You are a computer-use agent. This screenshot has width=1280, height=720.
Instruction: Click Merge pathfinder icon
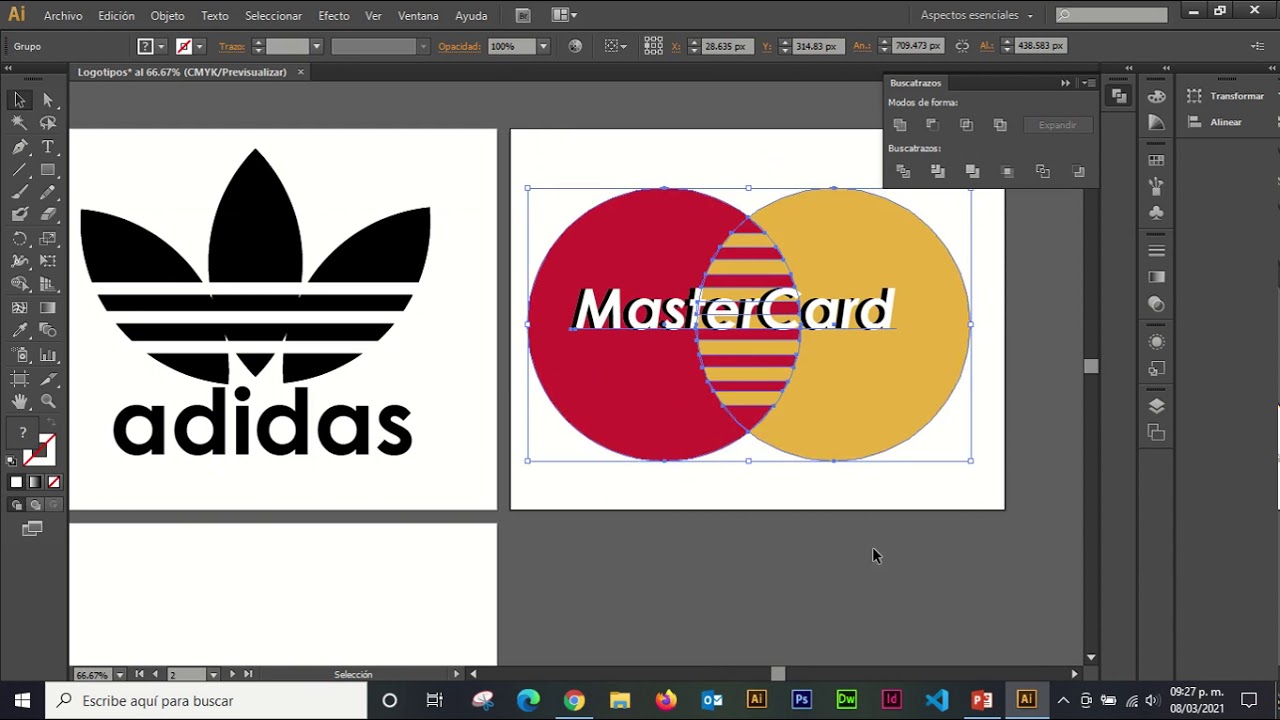(x=972, y=172)
